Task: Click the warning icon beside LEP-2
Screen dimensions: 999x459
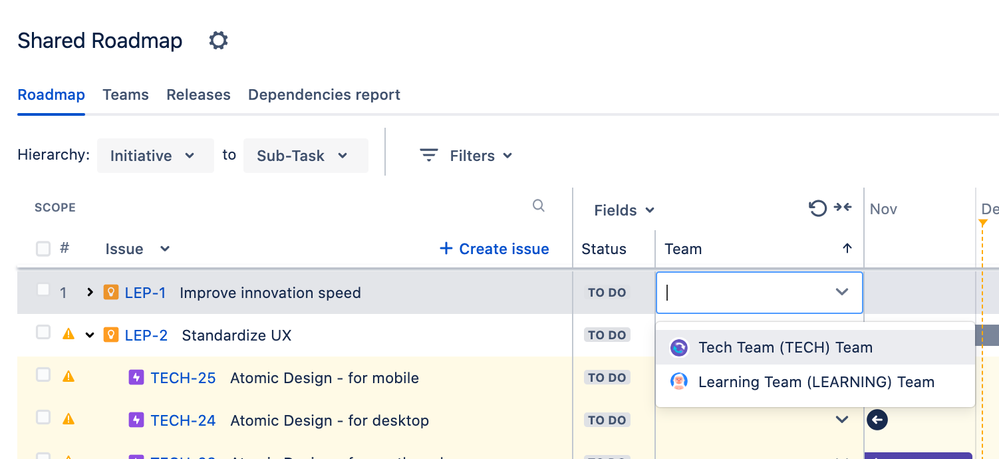Action: pyautogui.click(x=68, y=333)
